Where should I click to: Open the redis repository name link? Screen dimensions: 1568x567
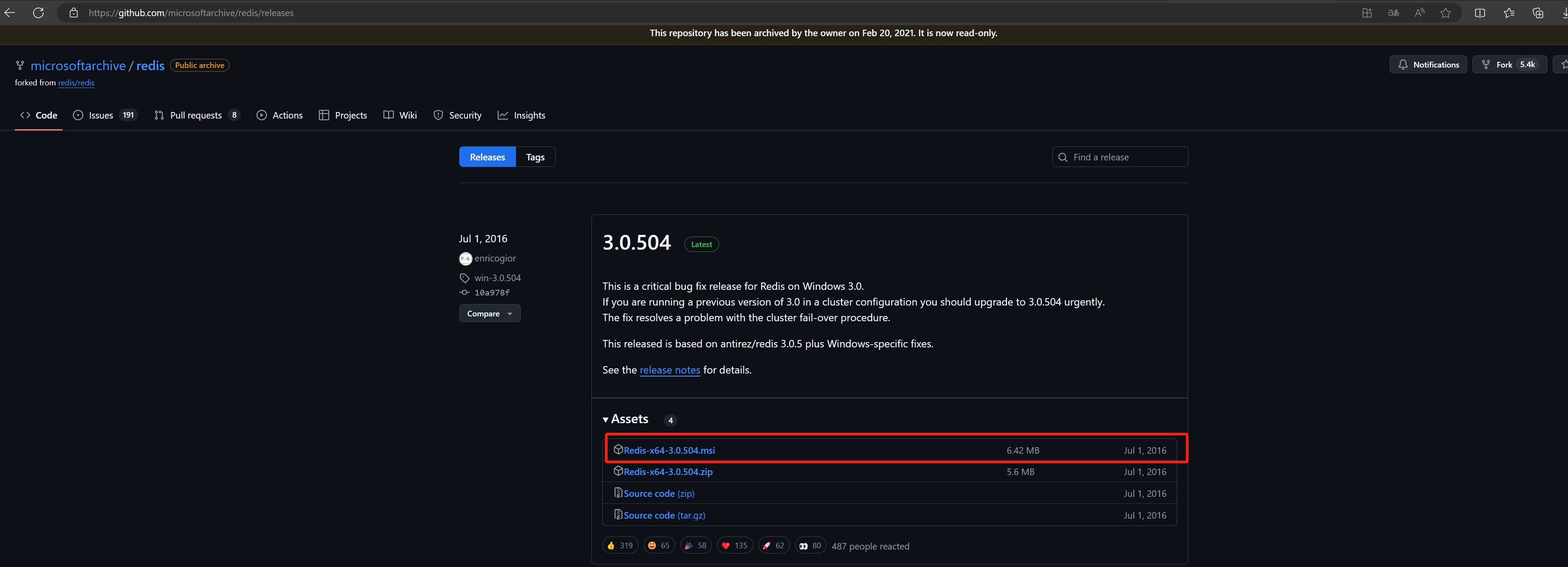point(150,66)
